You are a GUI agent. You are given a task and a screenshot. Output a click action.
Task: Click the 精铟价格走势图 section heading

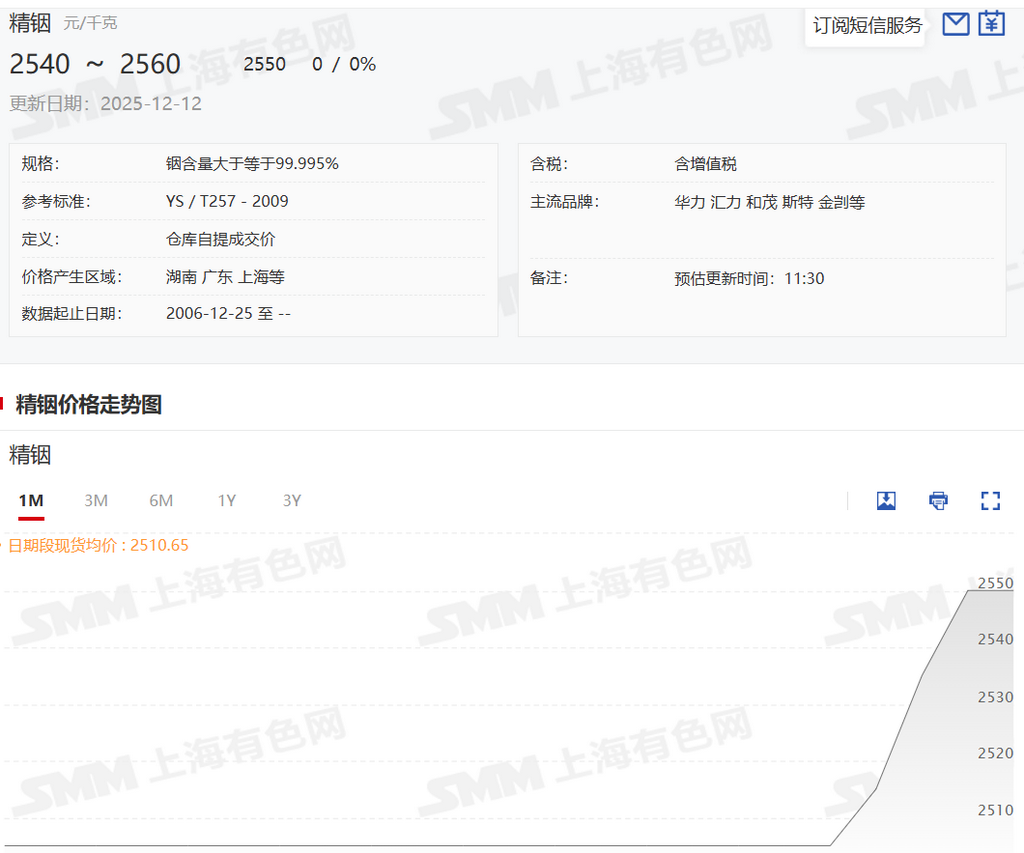[x=89, y=405]
